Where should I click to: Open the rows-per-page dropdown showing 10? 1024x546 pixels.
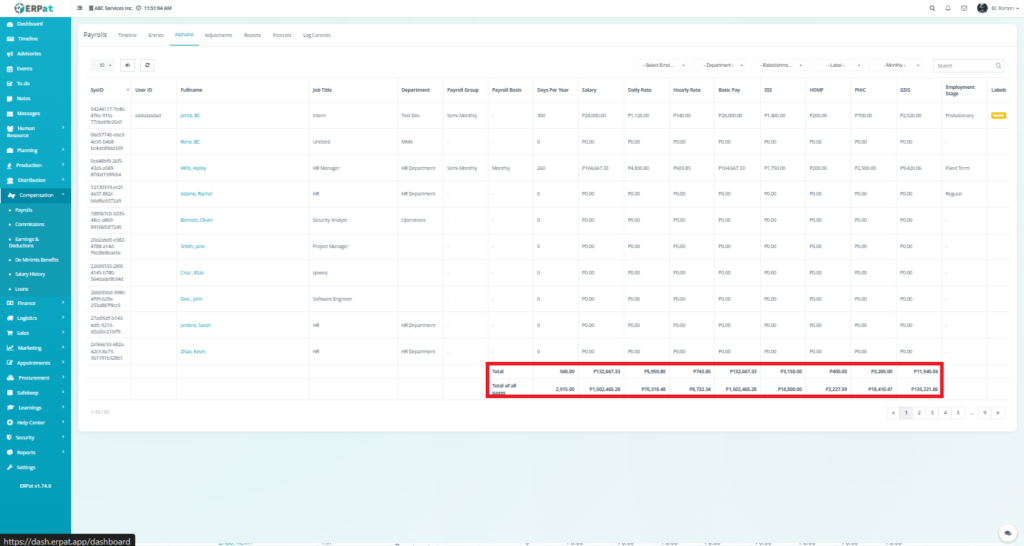pyautogui.click(x=104, y=64)
